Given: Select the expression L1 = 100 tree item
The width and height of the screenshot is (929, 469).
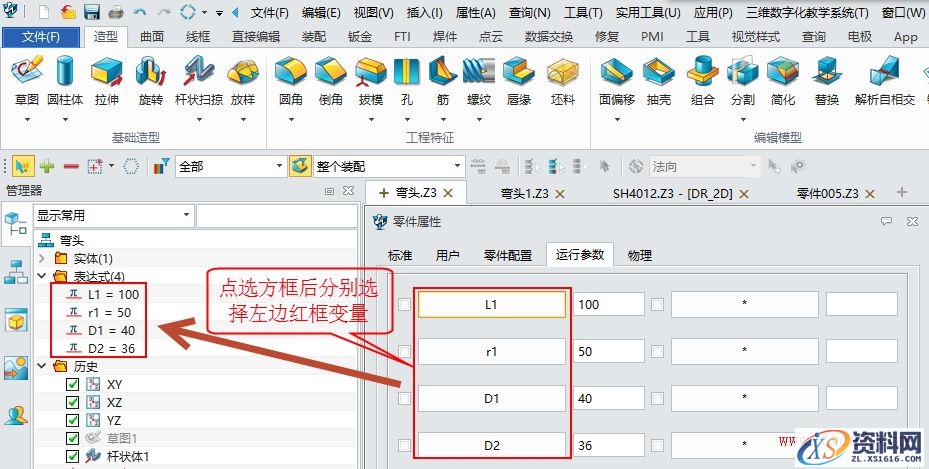Looking at the screenshot, I should (x=104, y=294).
